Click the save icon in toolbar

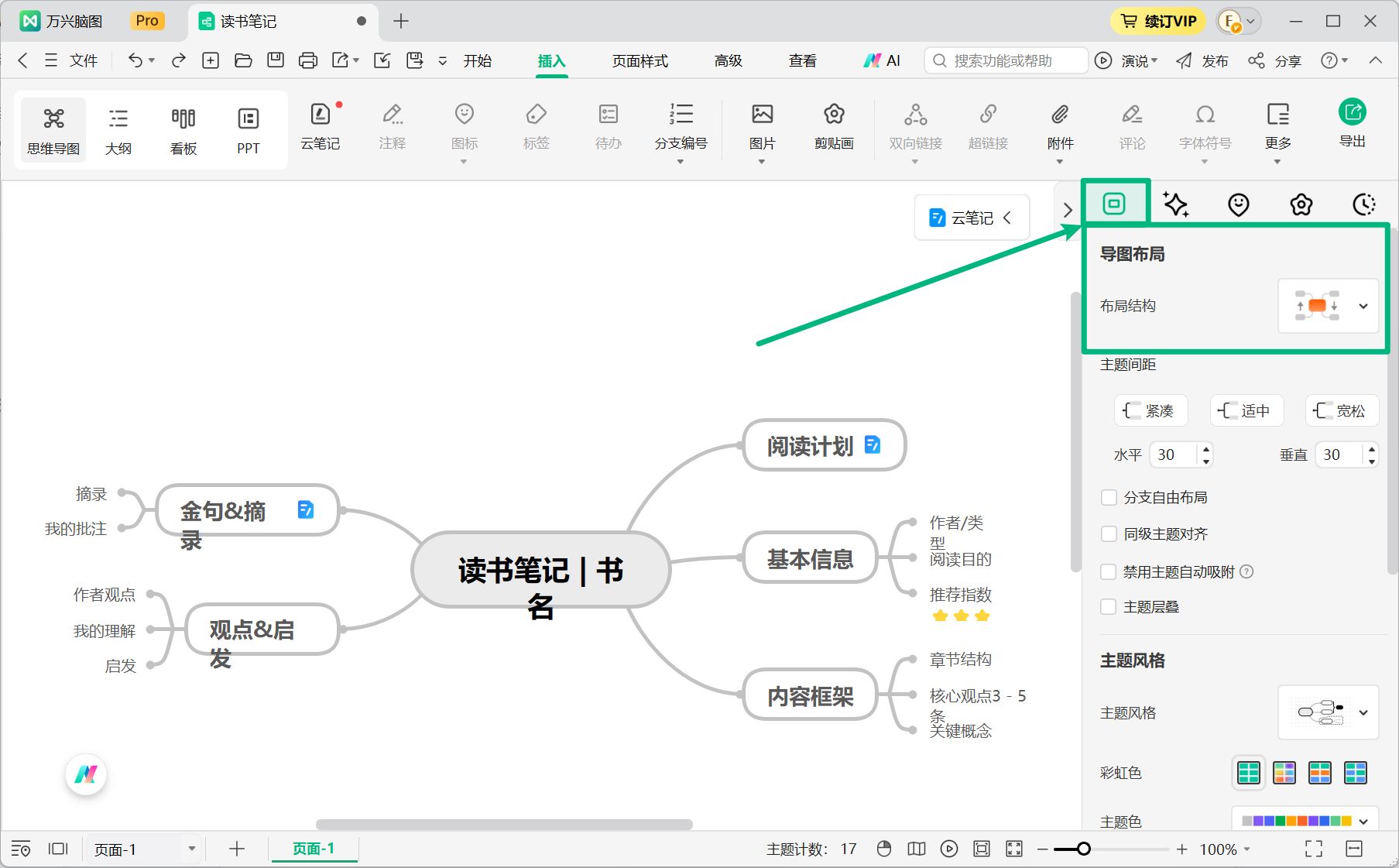pyautogui.click(x=276, y=60)
